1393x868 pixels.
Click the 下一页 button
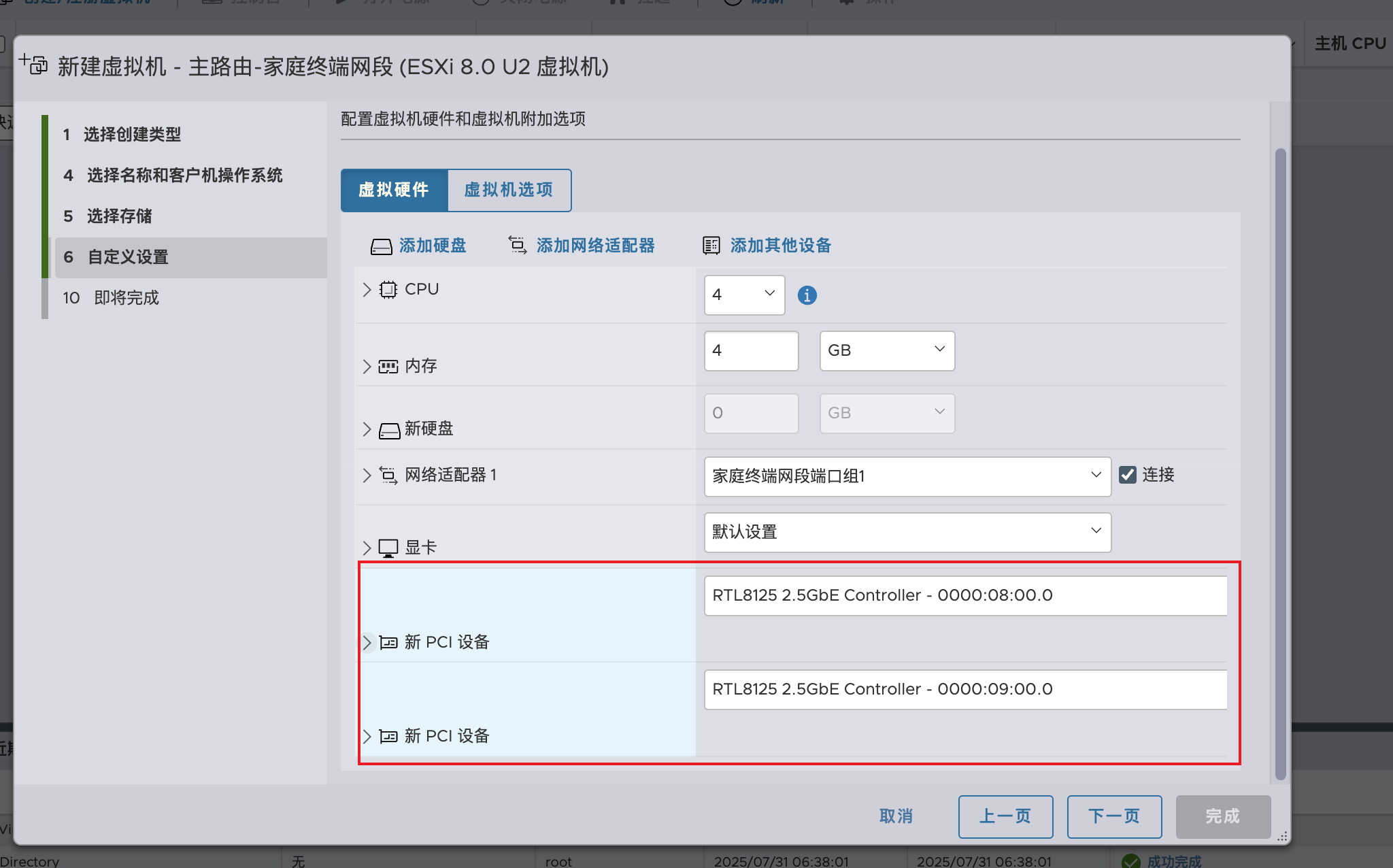click(1114, 816)
